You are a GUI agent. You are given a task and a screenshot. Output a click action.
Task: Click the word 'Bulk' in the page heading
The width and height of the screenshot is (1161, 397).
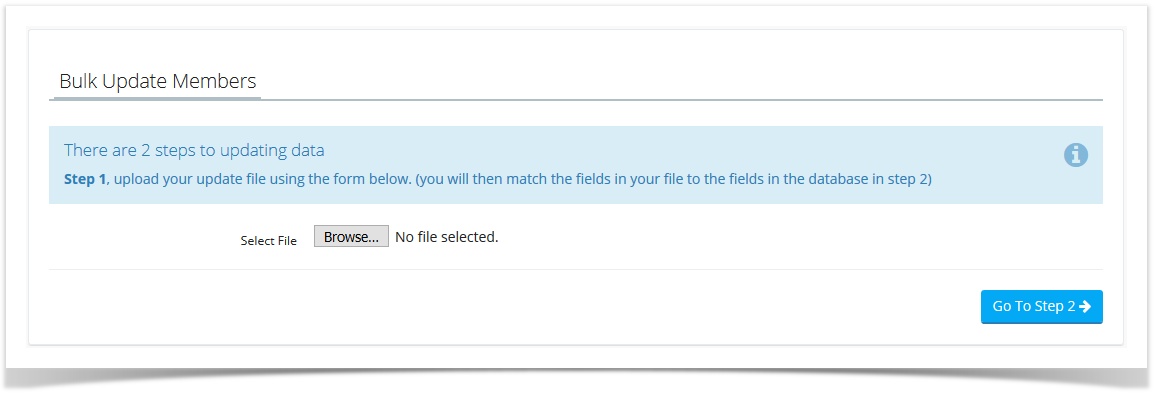point(78,81)
